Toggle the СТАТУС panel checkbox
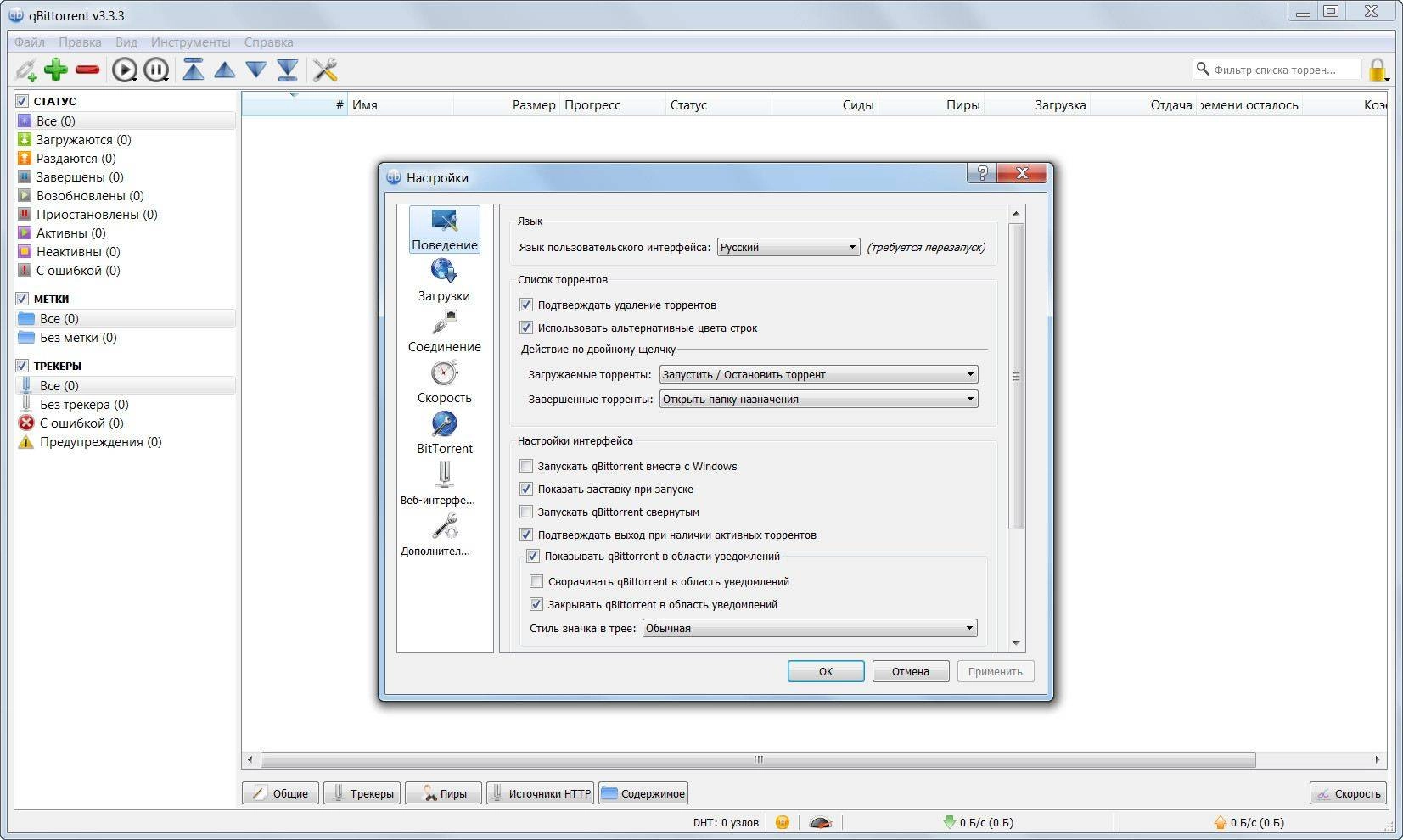 click(23, 100)
